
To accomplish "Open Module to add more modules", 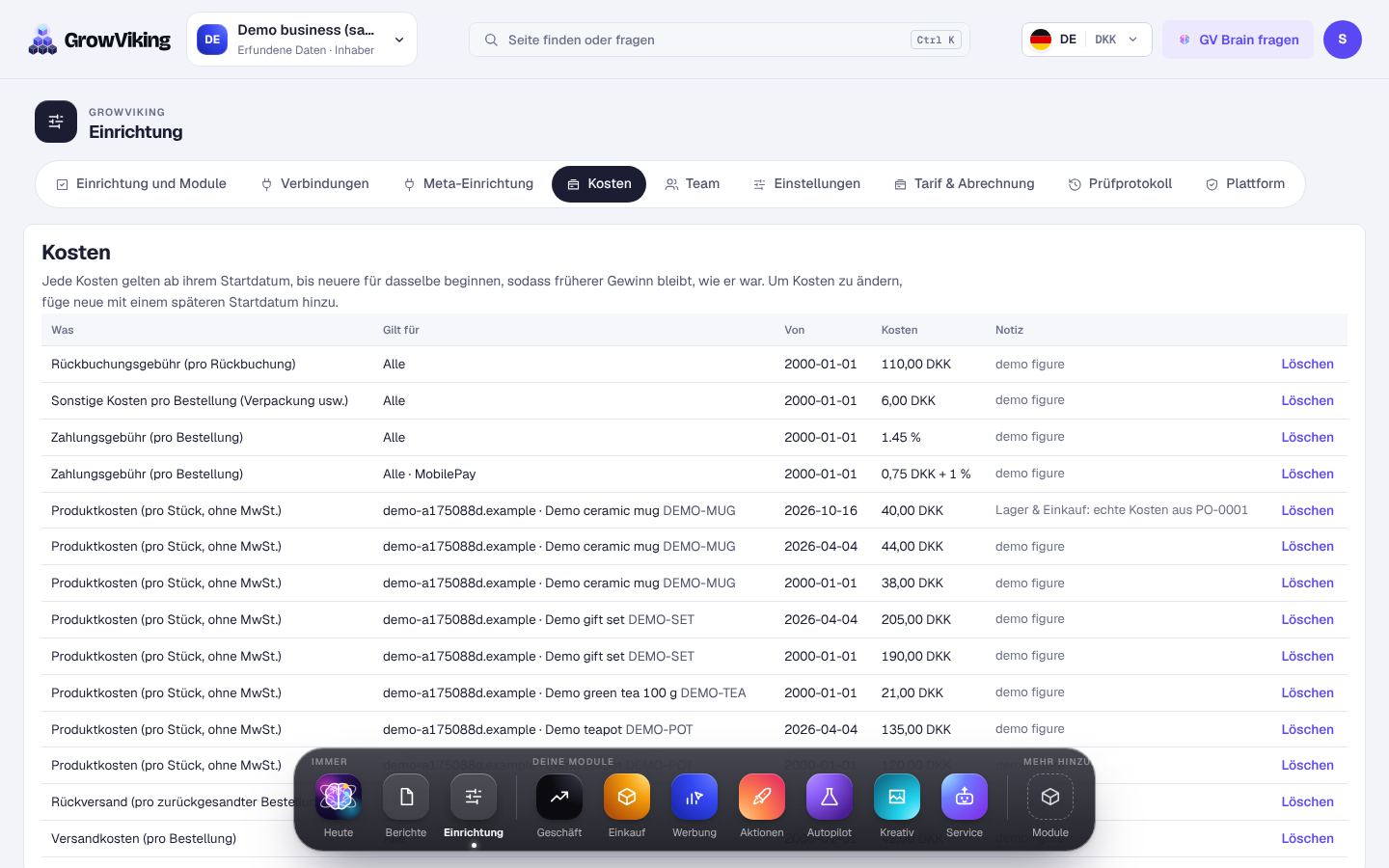I will (1050, 798).
